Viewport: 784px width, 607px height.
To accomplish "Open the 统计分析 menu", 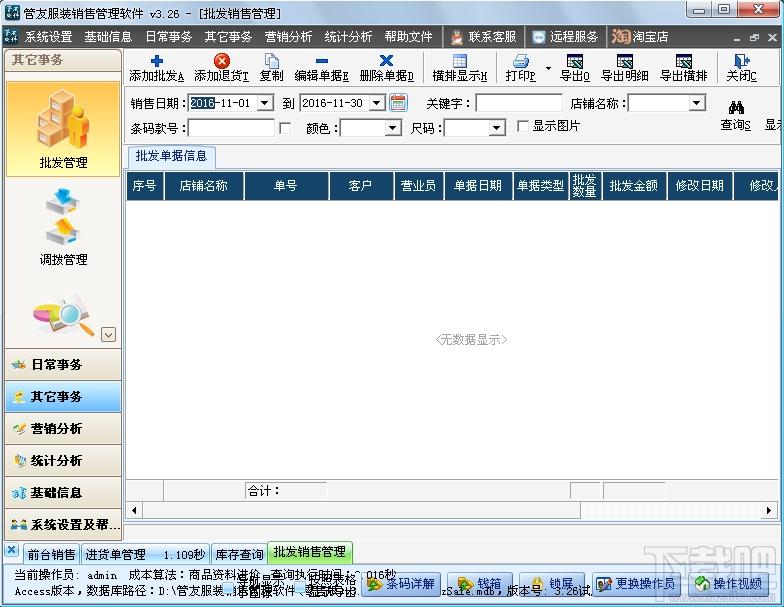I will pyautogui.click(x=348, y=36).
